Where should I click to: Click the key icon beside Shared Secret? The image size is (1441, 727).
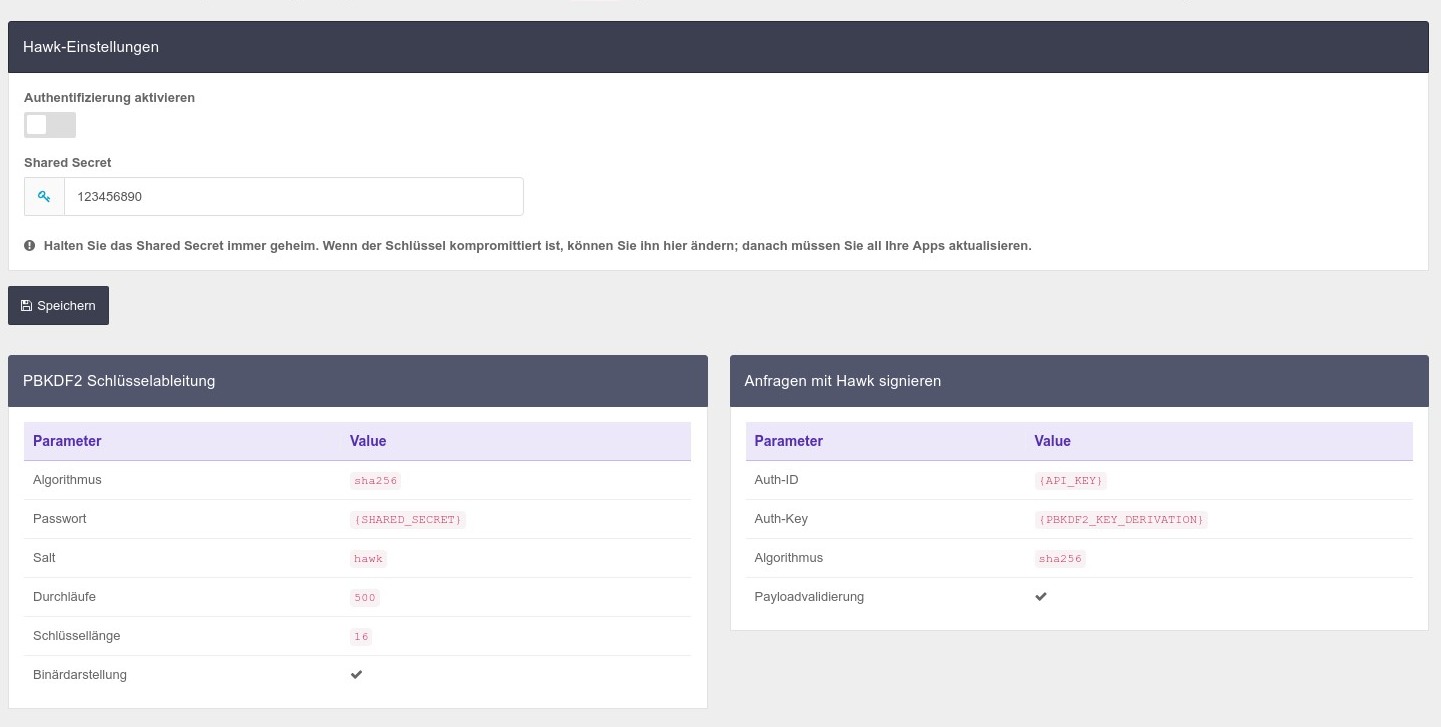click(x=44, y=197)
